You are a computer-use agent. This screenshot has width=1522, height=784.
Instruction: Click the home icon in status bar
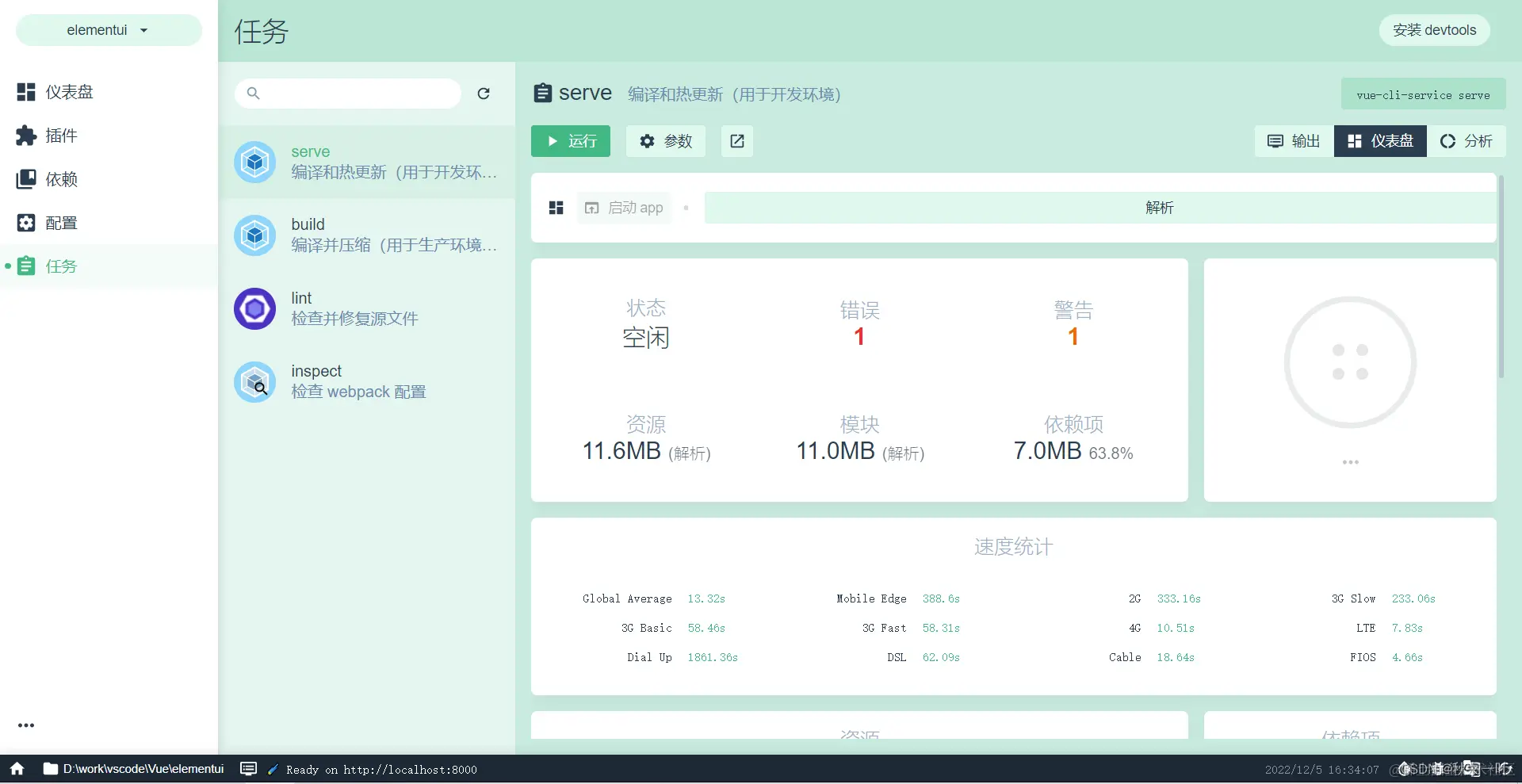(17, 769)
